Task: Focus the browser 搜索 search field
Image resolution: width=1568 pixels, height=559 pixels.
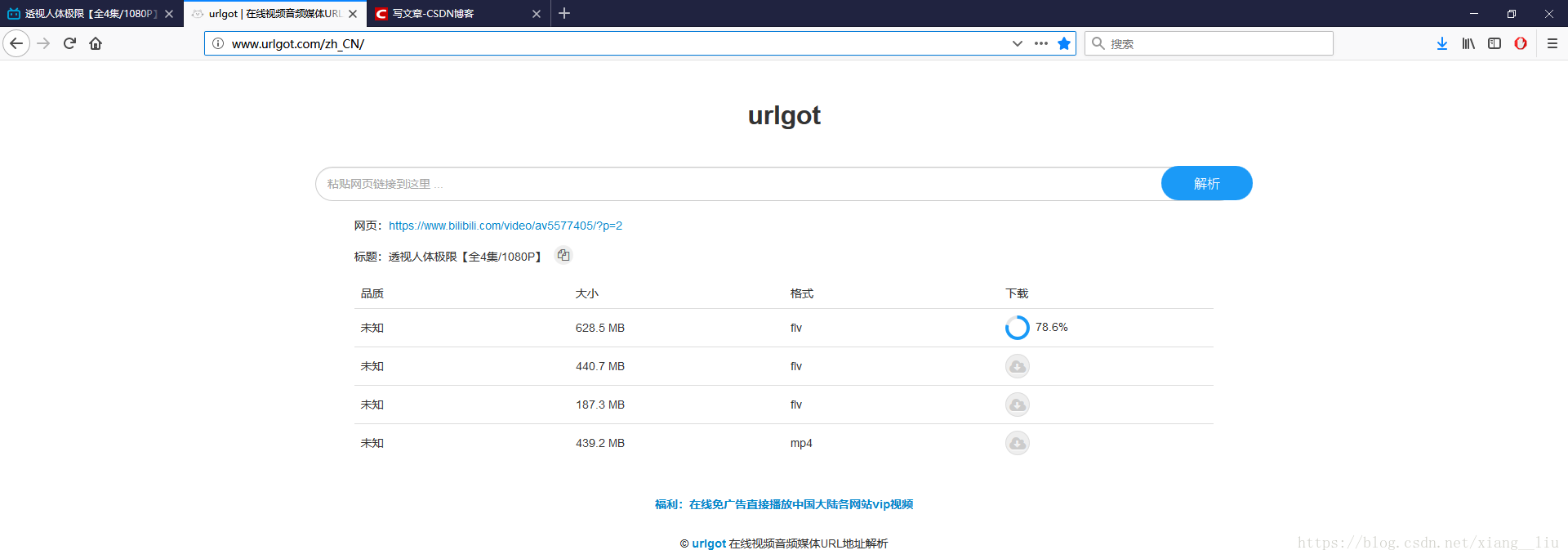Action: point(1209,43)
